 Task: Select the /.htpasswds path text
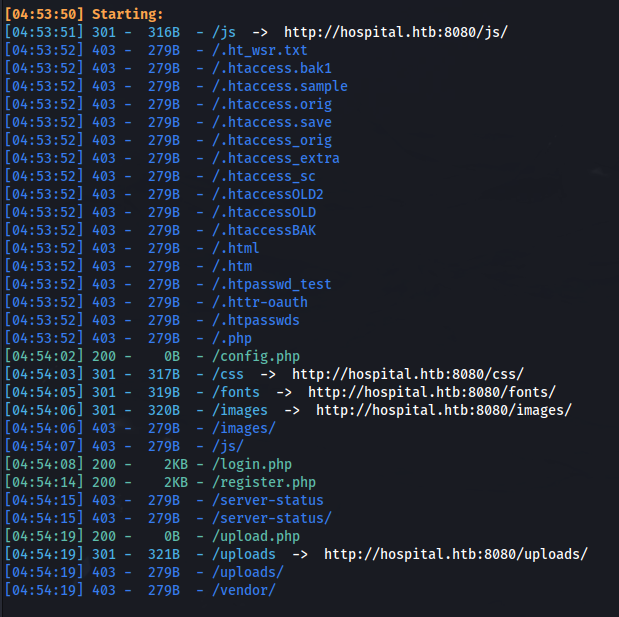tap(256, 320)
